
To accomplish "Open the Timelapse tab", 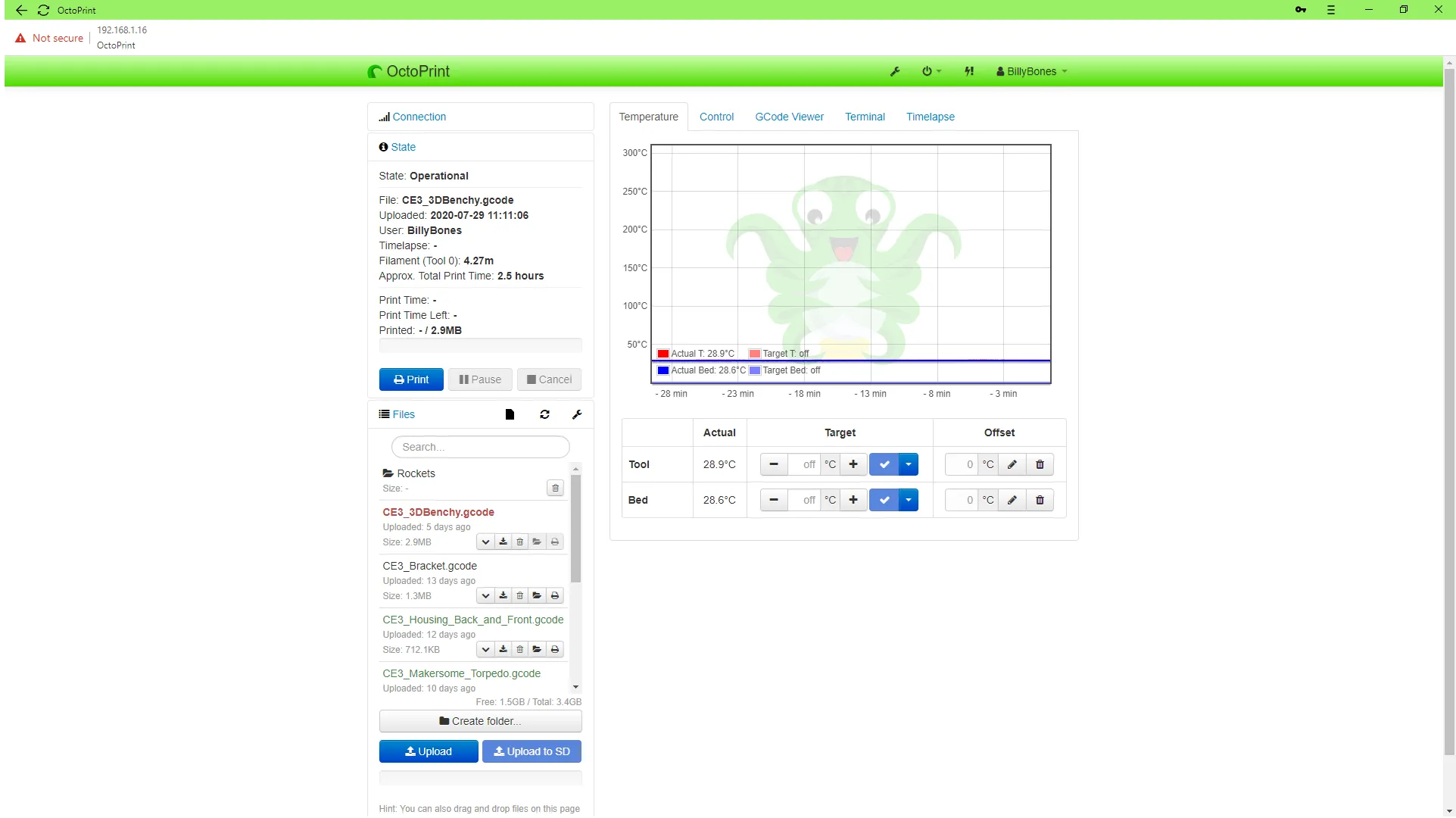I will 930,117.
